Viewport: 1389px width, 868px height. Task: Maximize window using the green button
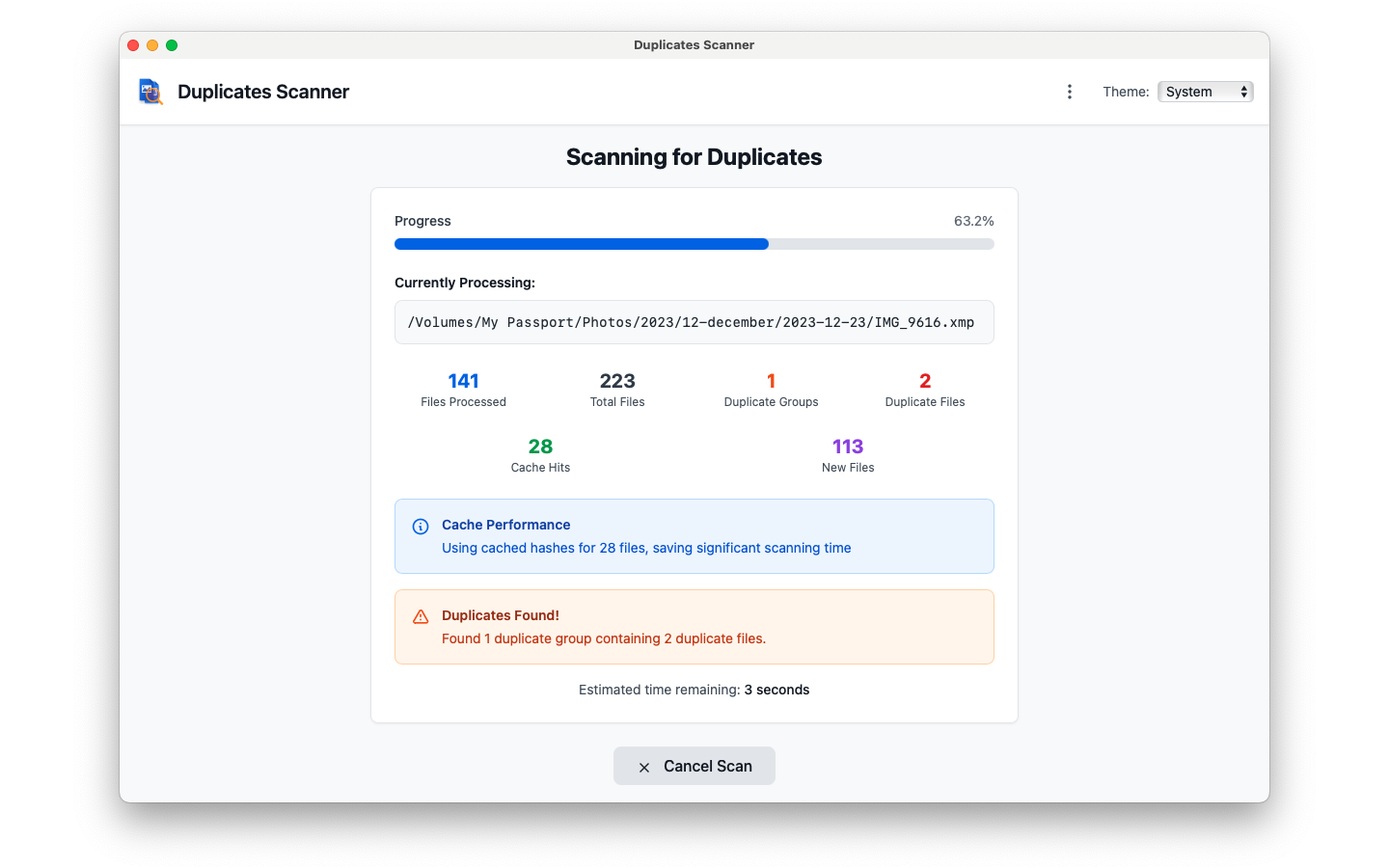tap(172, 45)
